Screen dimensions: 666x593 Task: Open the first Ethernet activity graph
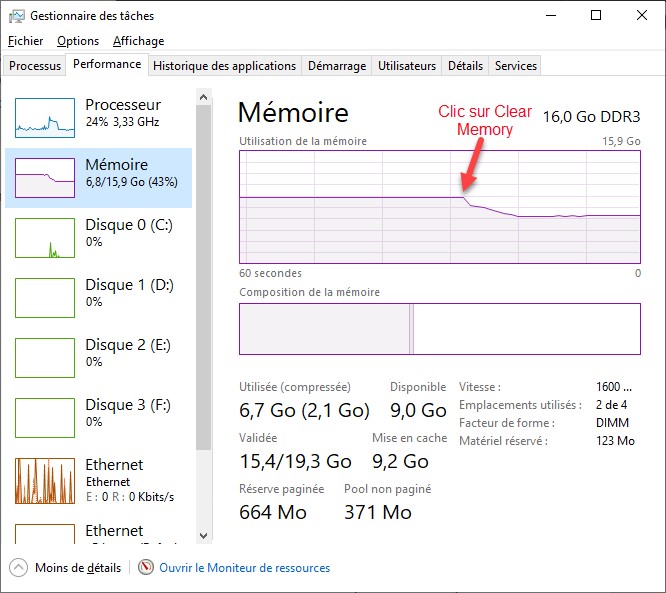tap(45, 480)
